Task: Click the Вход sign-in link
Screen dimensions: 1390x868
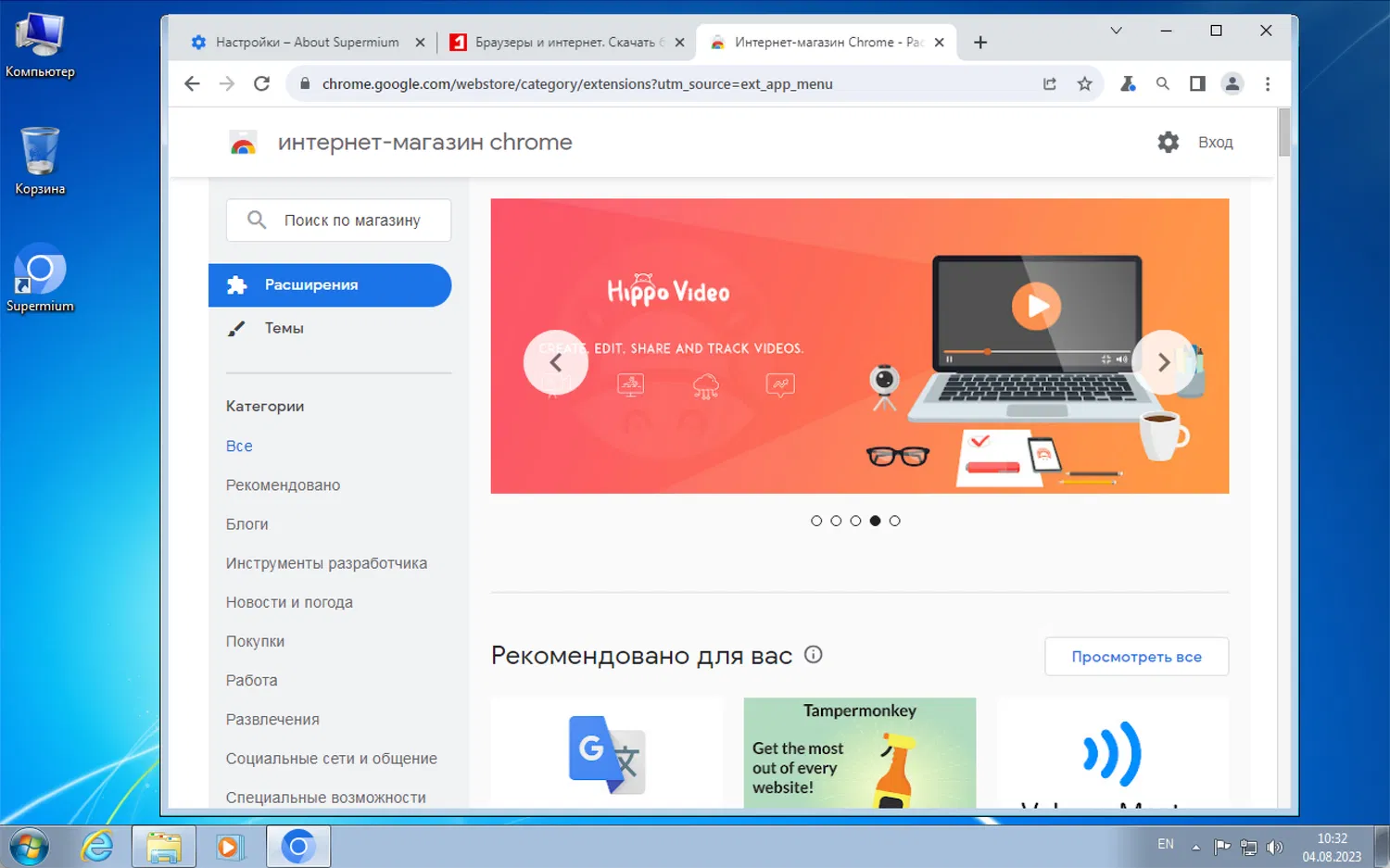Action: point(1215,143)
